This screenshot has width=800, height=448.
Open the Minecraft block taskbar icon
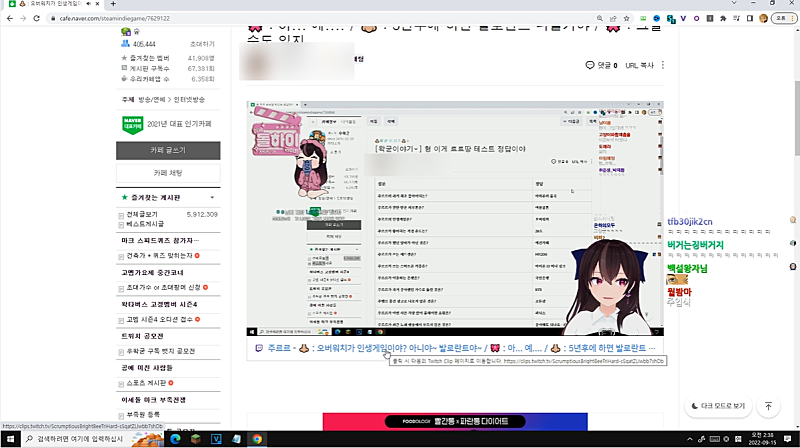195,439
